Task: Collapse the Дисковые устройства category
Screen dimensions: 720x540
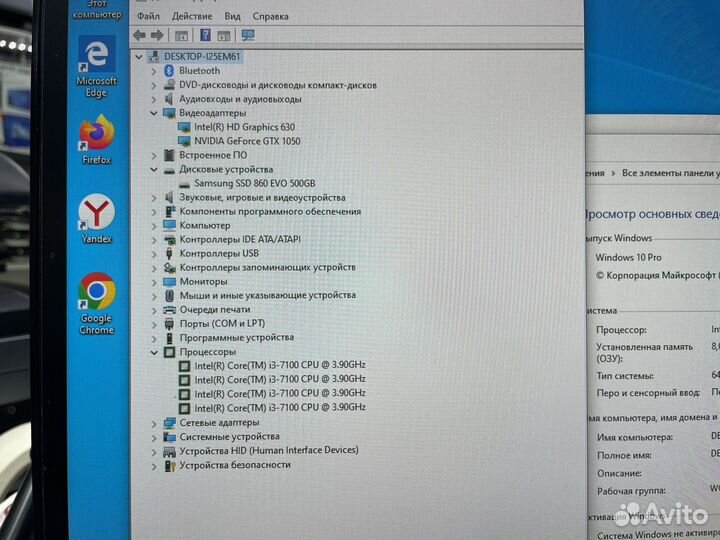Action: (x=154, y=169)
